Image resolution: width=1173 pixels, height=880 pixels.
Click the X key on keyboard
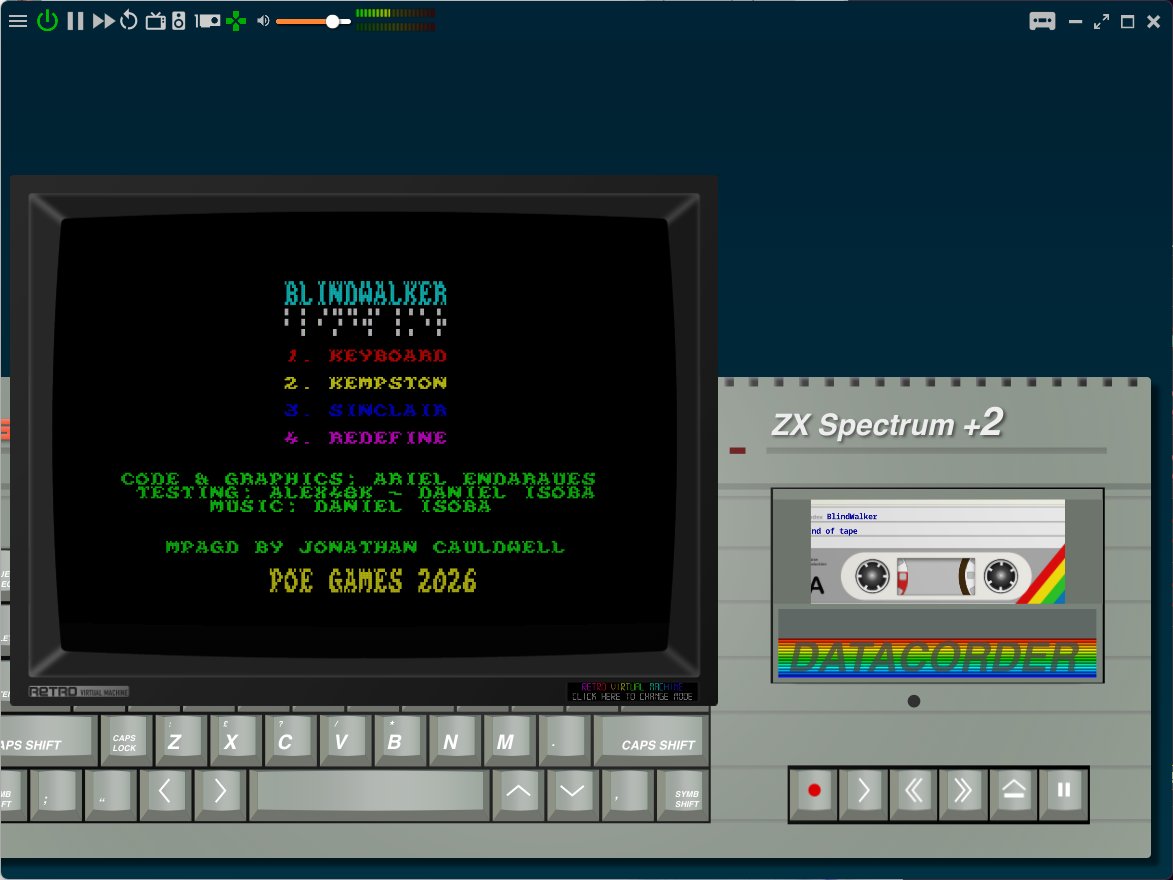tap(235, 739)
